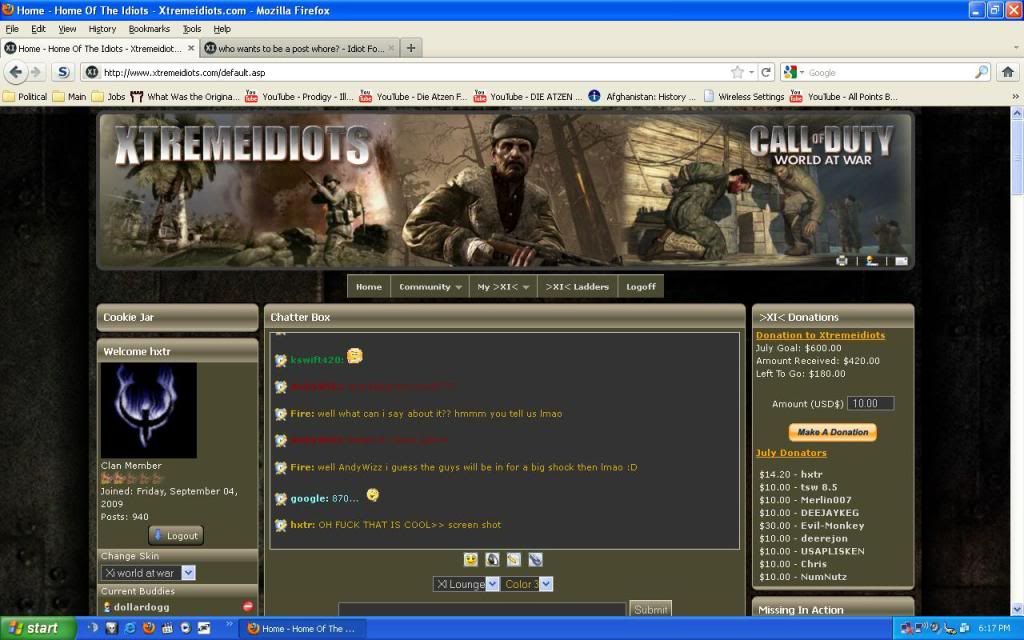Click the donation Amount input field
Image resolution: width=1024 pixels, height=640 pixels.
869,404
